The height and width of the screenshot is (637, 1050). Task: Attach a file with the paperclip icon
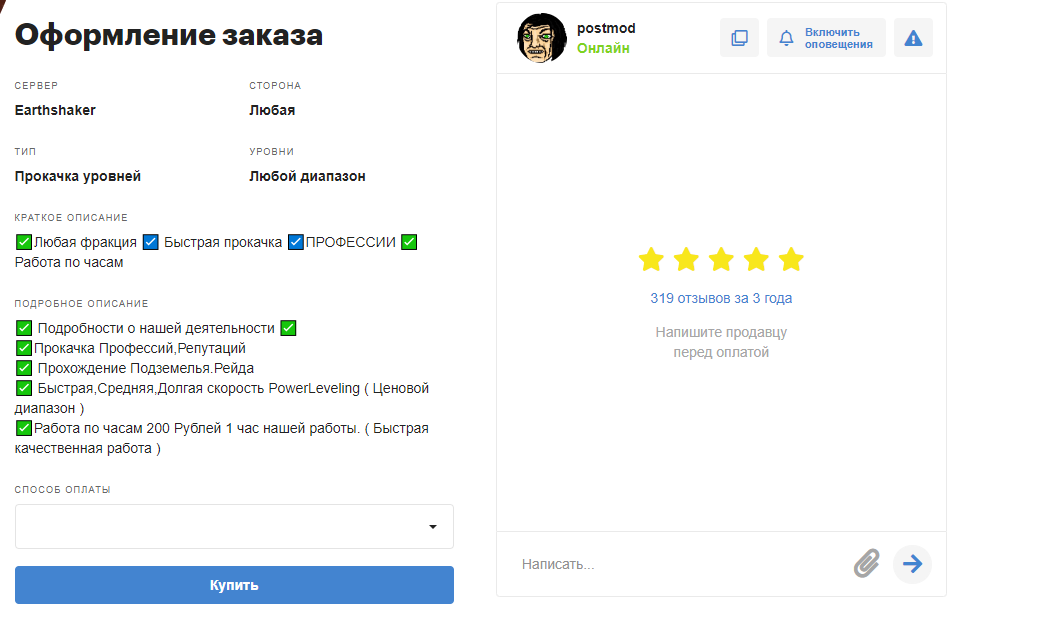point(866,564)
